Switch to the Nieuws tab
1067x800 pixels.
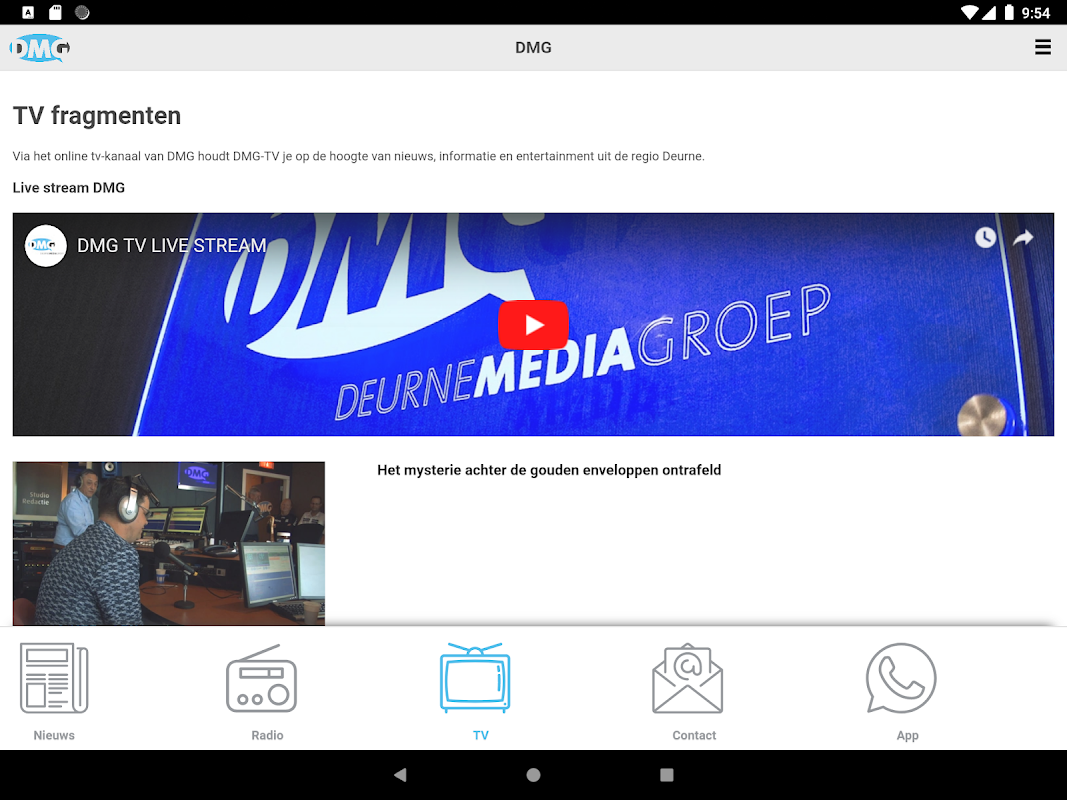click(54, 692)
